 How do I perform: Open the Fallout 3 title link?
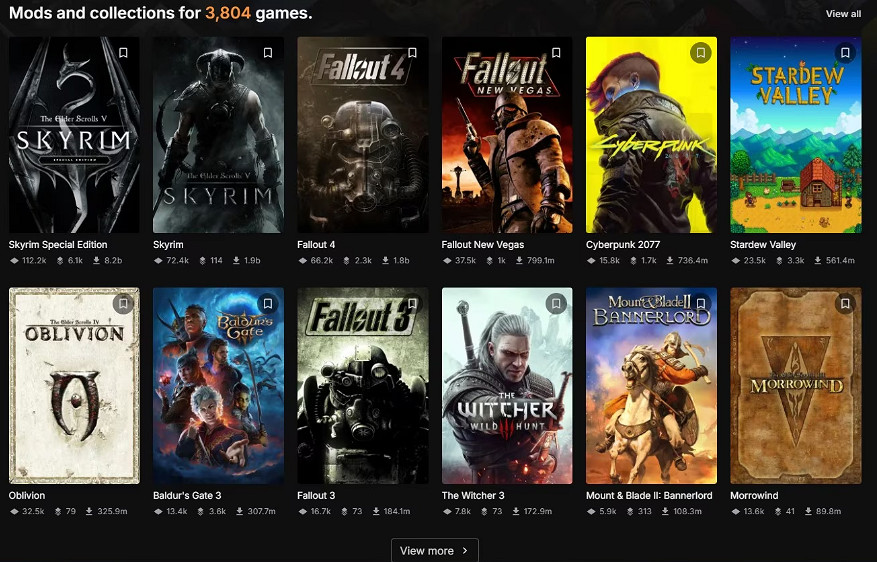[316, 495]
